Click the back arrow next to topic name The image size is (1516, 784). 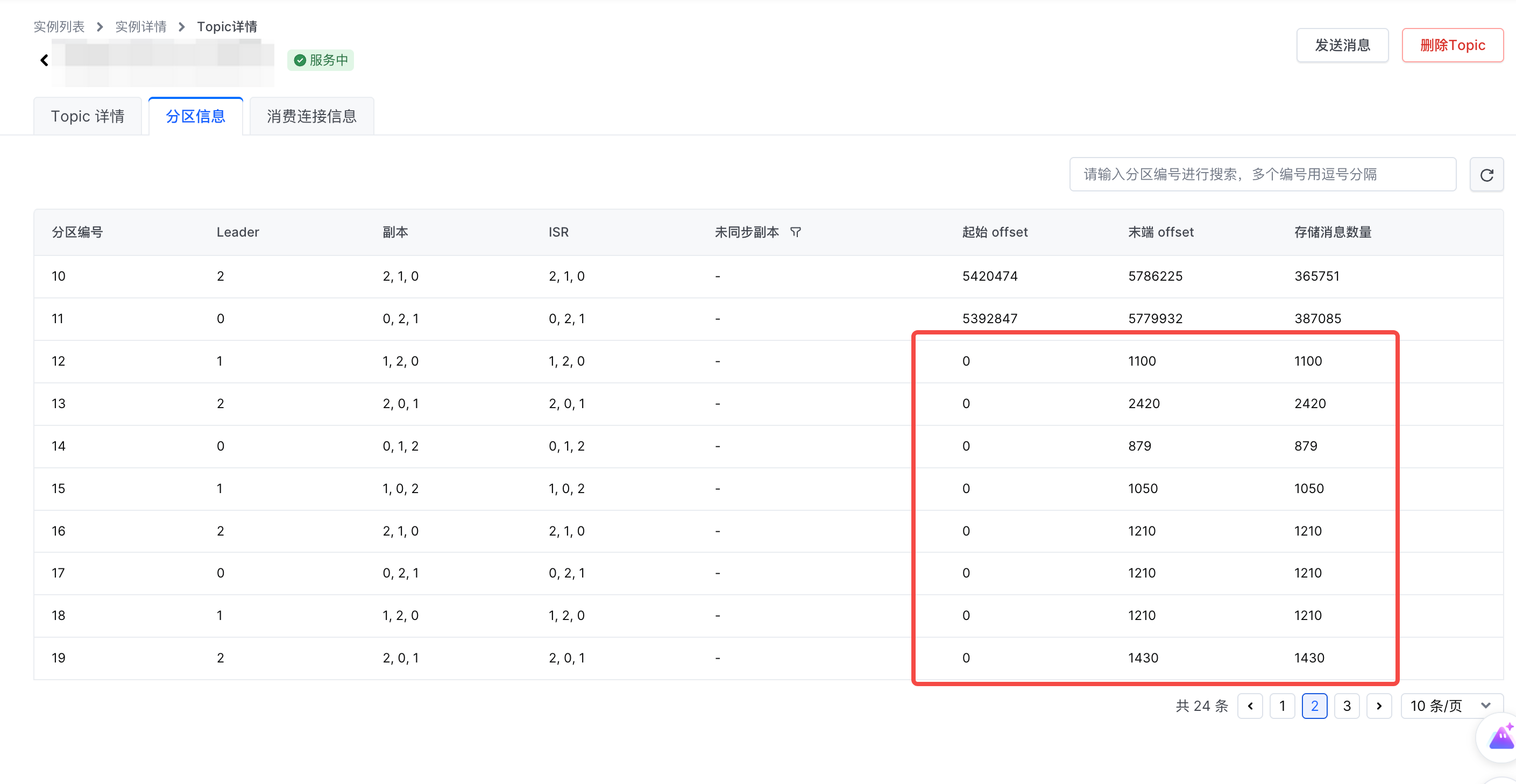click(44, 60)
